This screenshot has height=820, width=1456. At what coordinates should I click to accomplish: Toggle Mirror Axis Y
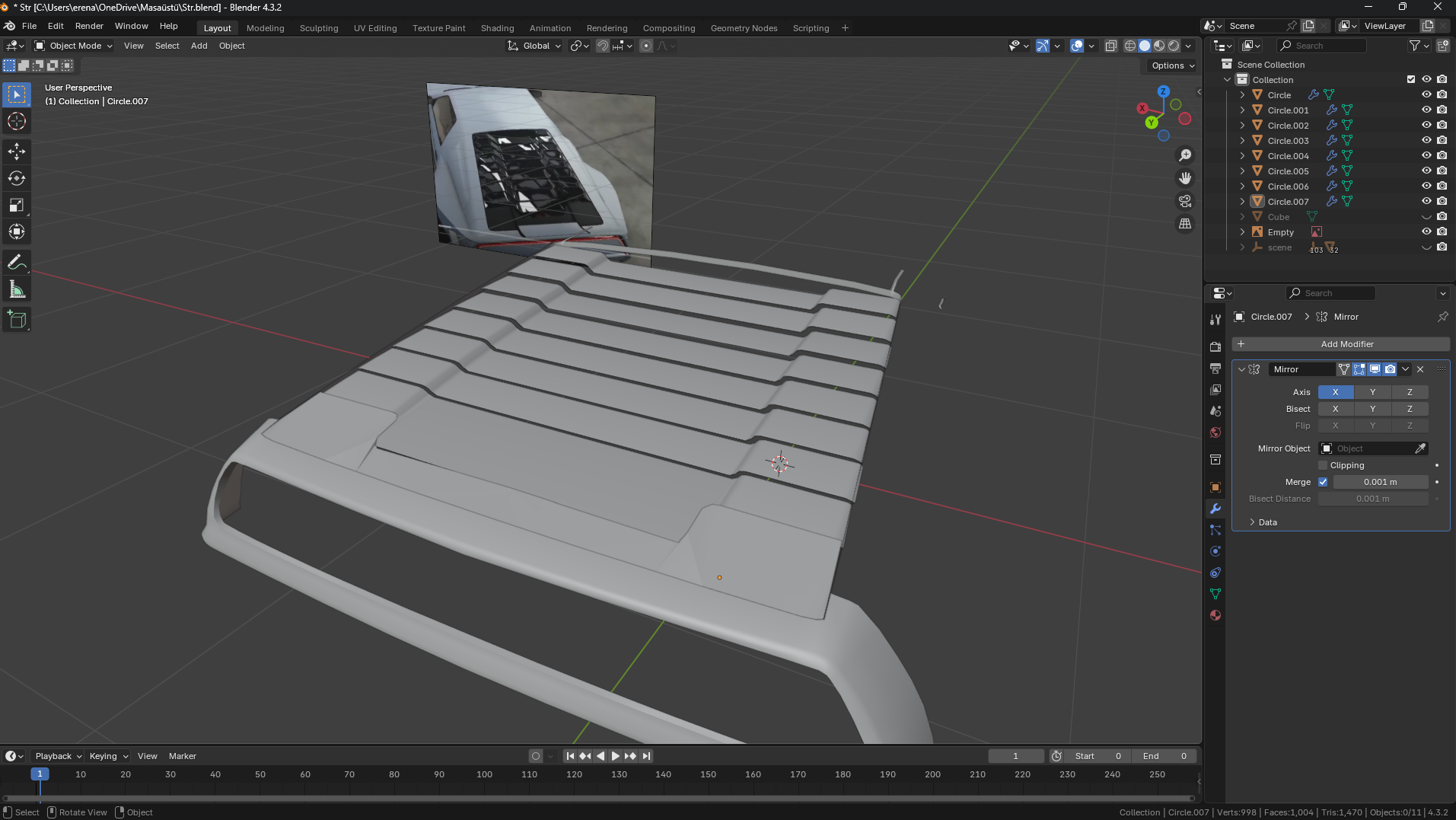1372,392
